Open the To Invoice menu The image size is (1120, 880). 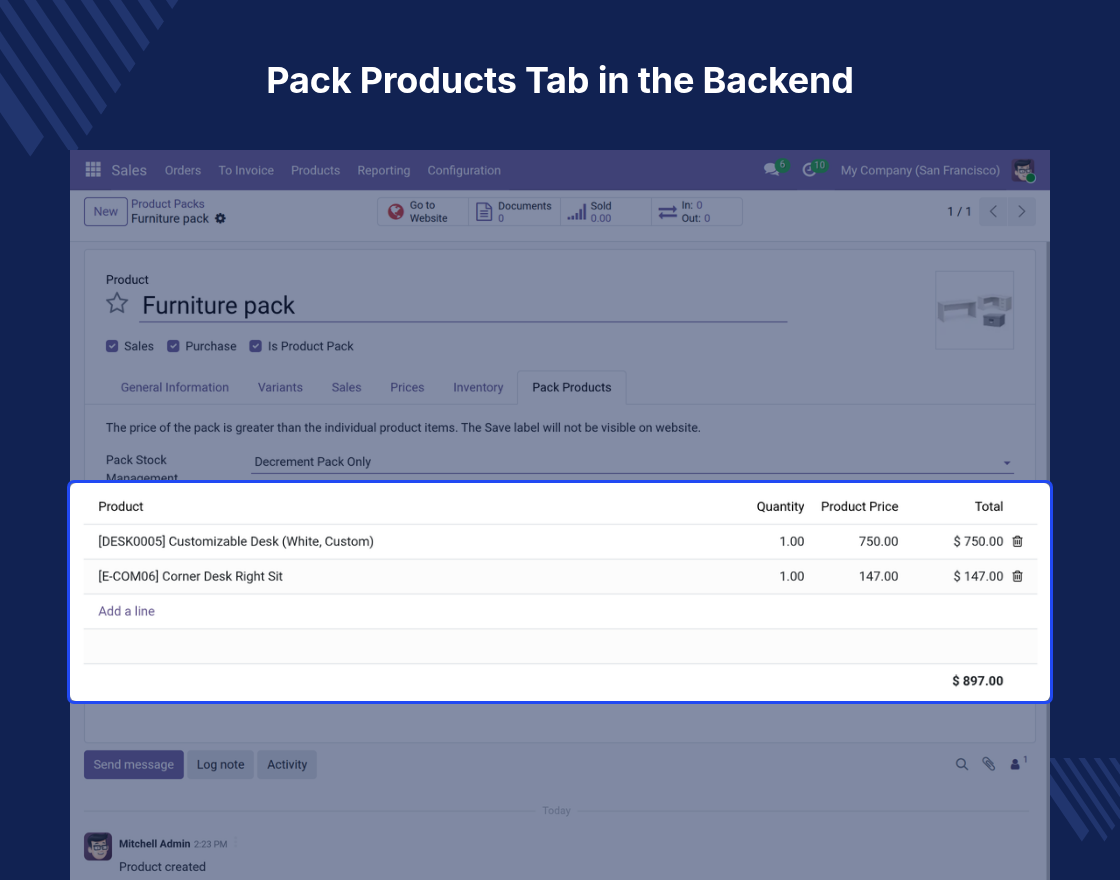[246, 170]
